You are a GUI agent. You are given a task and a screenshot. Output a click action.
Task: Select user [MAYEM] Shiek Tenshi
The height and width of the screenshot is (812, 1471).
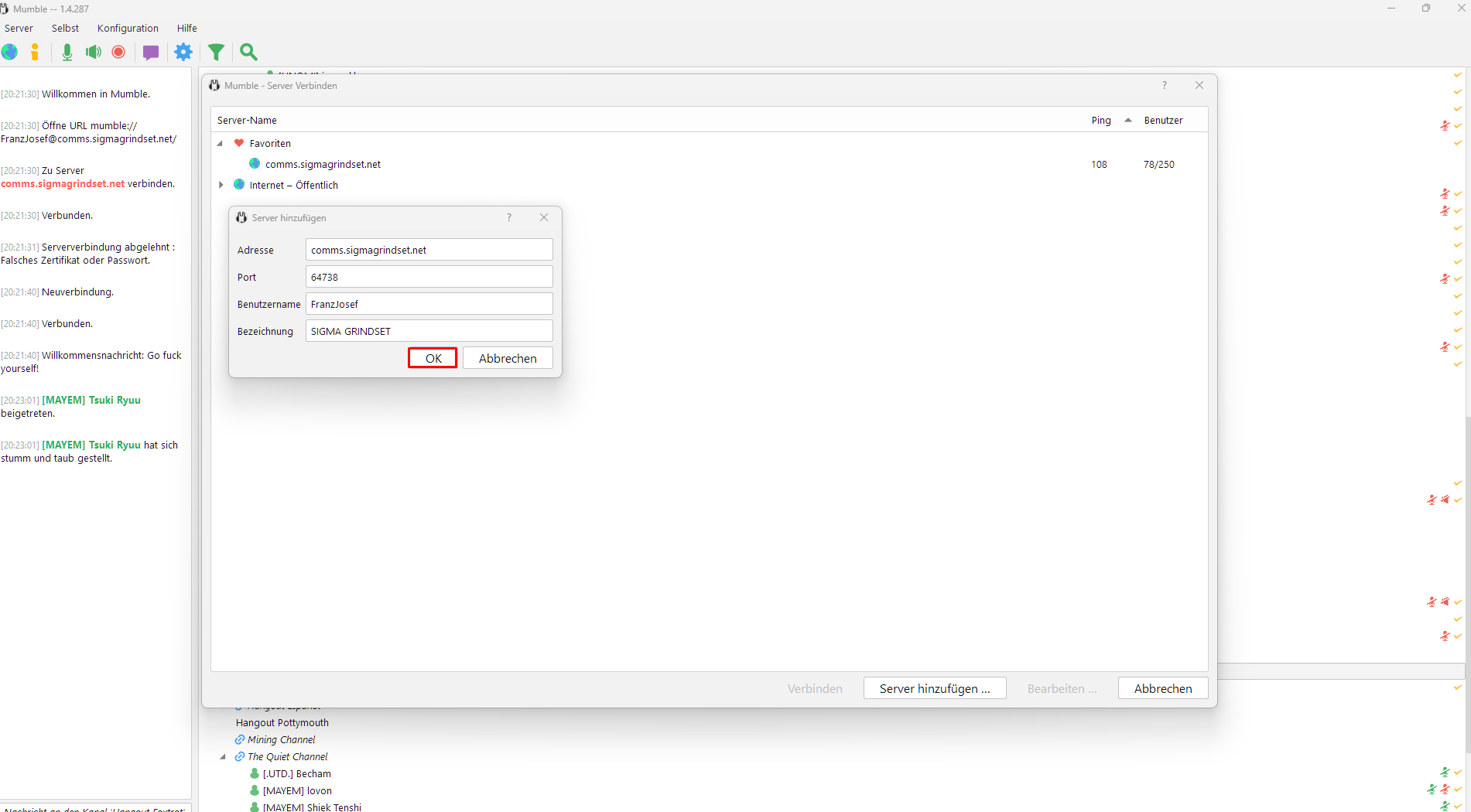[x=312, y=807]
